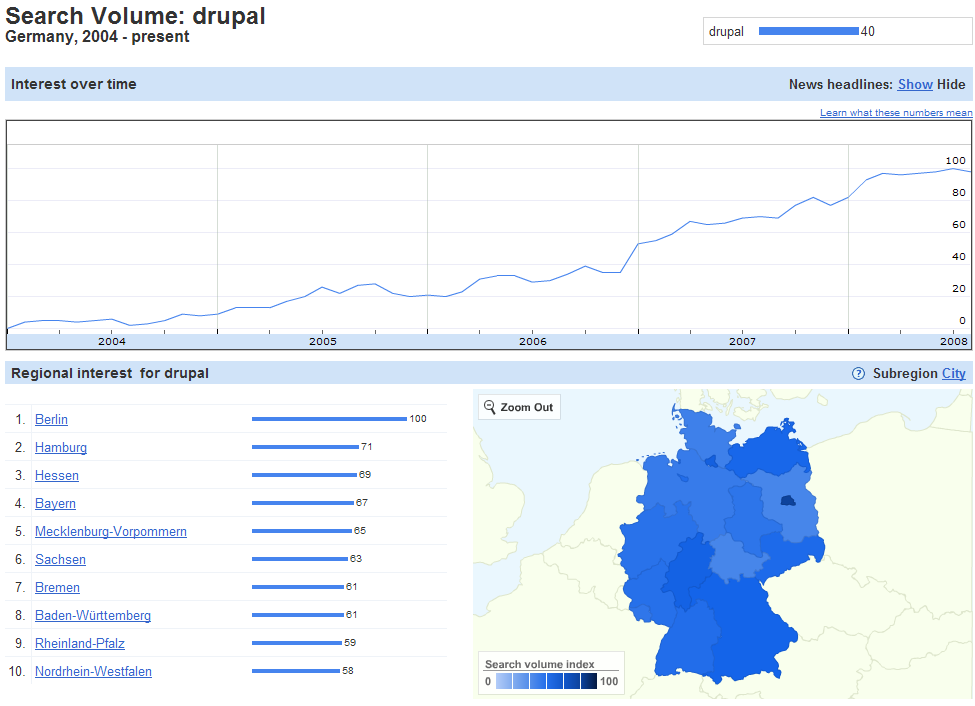Image resolution: width=975 pixels, height=706 pixels.
Task: Click the Bayern region link
Action: point(55,504)
